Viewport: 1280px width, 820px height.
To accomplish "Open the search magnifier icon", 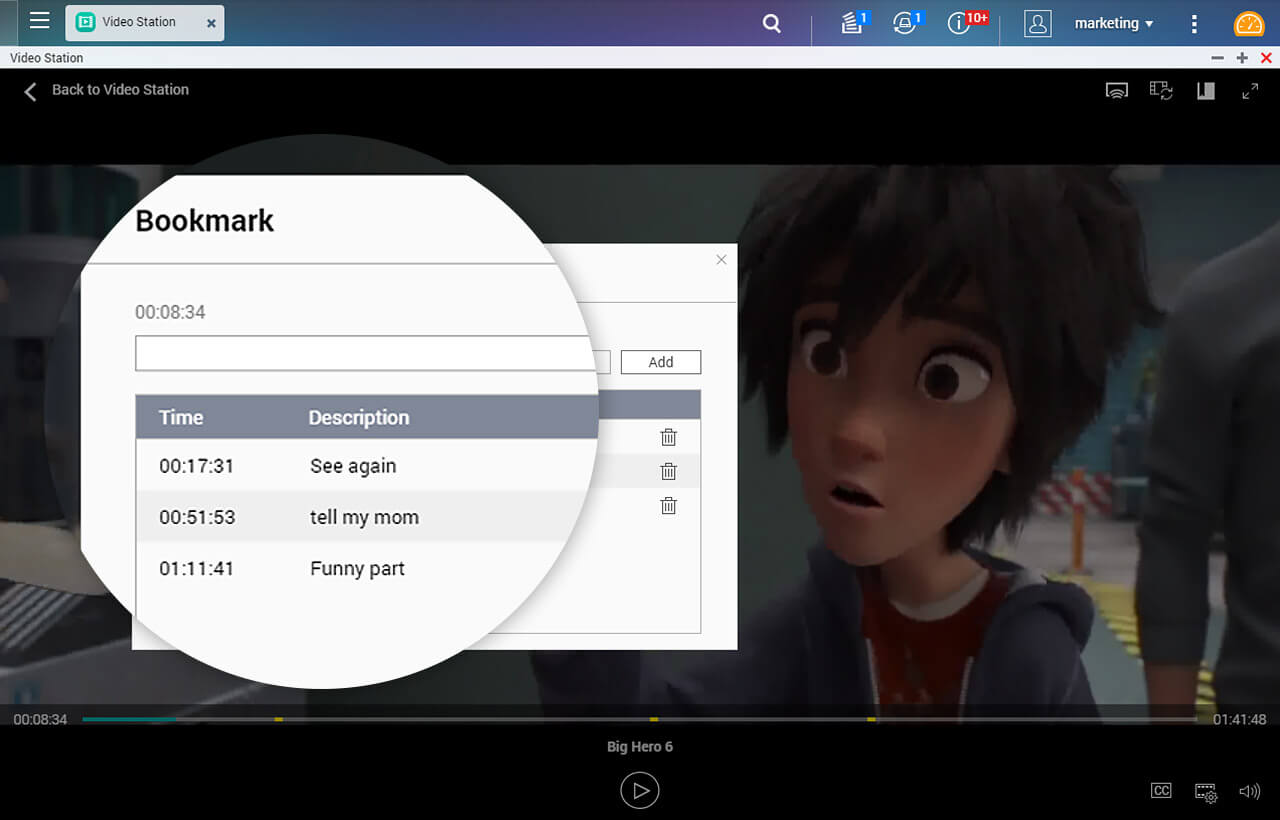I will [772, 23].
